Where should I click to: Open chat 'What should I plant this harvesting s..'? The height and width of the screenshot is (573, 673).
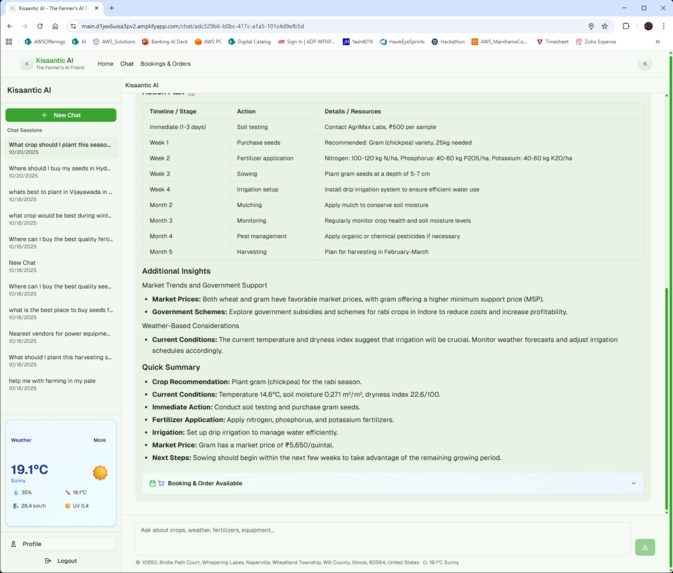tap(61, 361)
